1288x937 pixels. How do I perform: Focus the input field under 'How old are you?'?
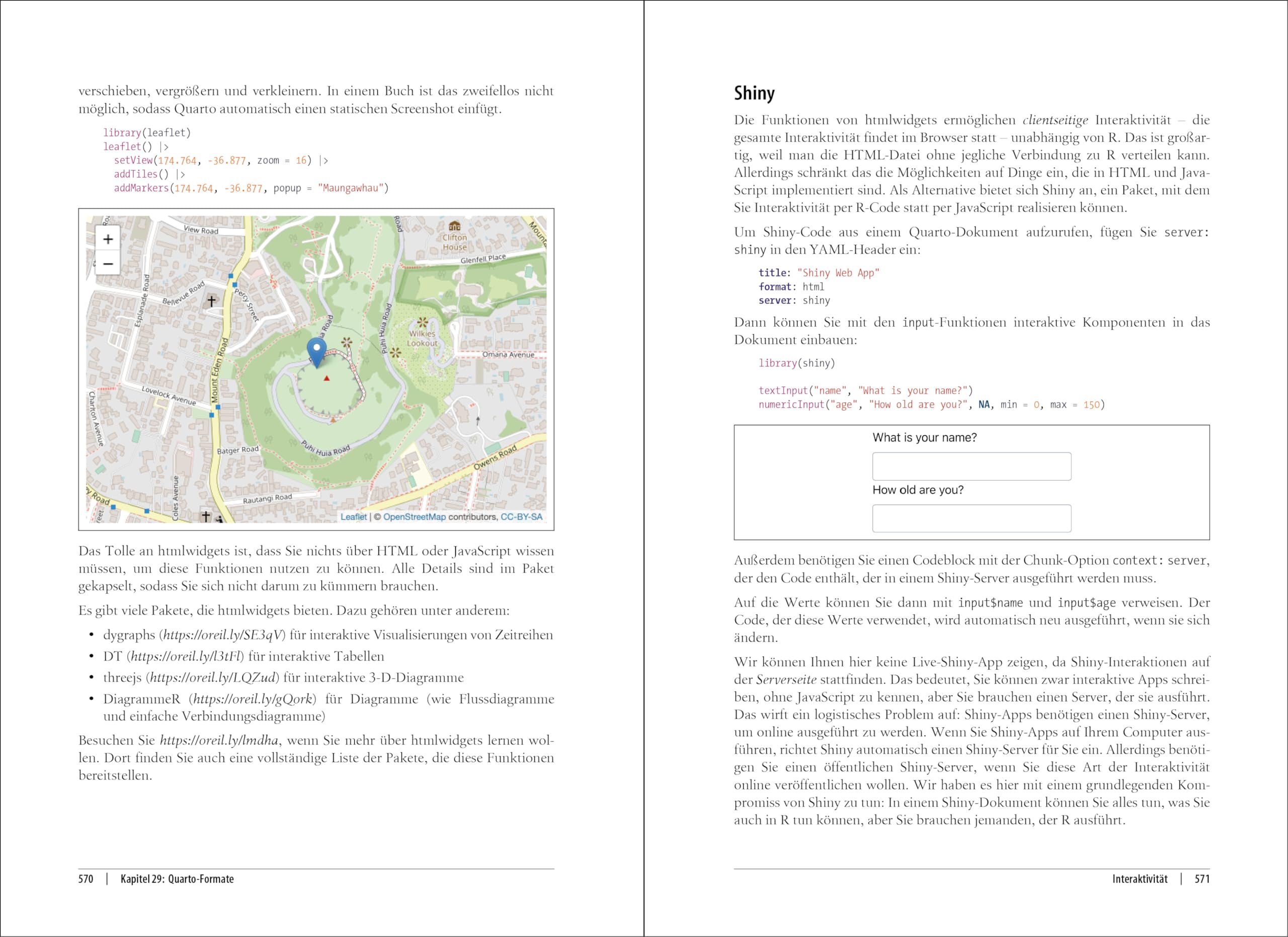[x=972, y=518]
